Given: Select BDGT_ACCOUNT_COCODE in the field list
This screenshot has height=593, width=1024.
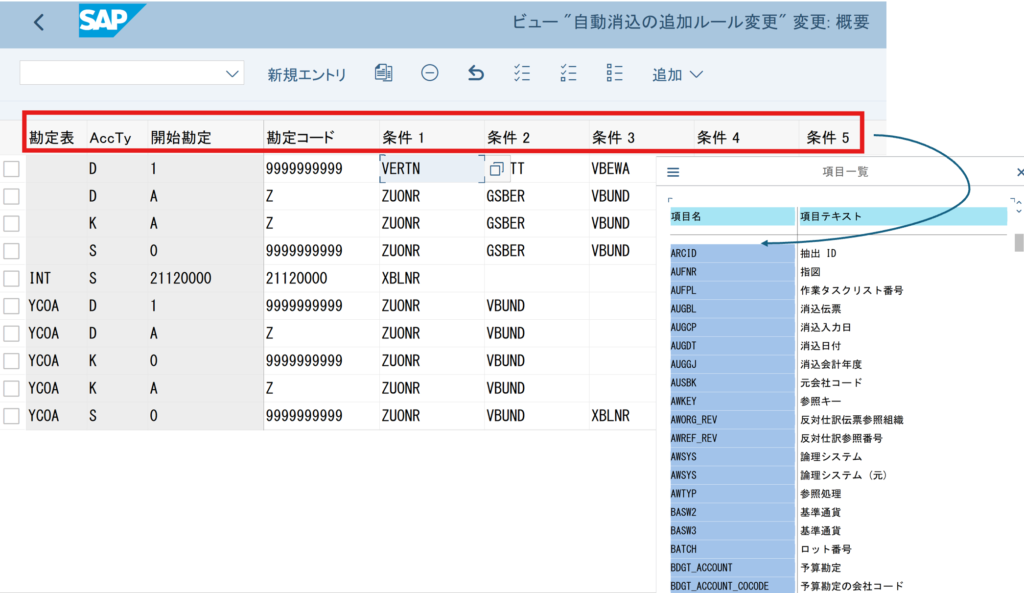Looking at the screenshot, I should click(732, 586).
